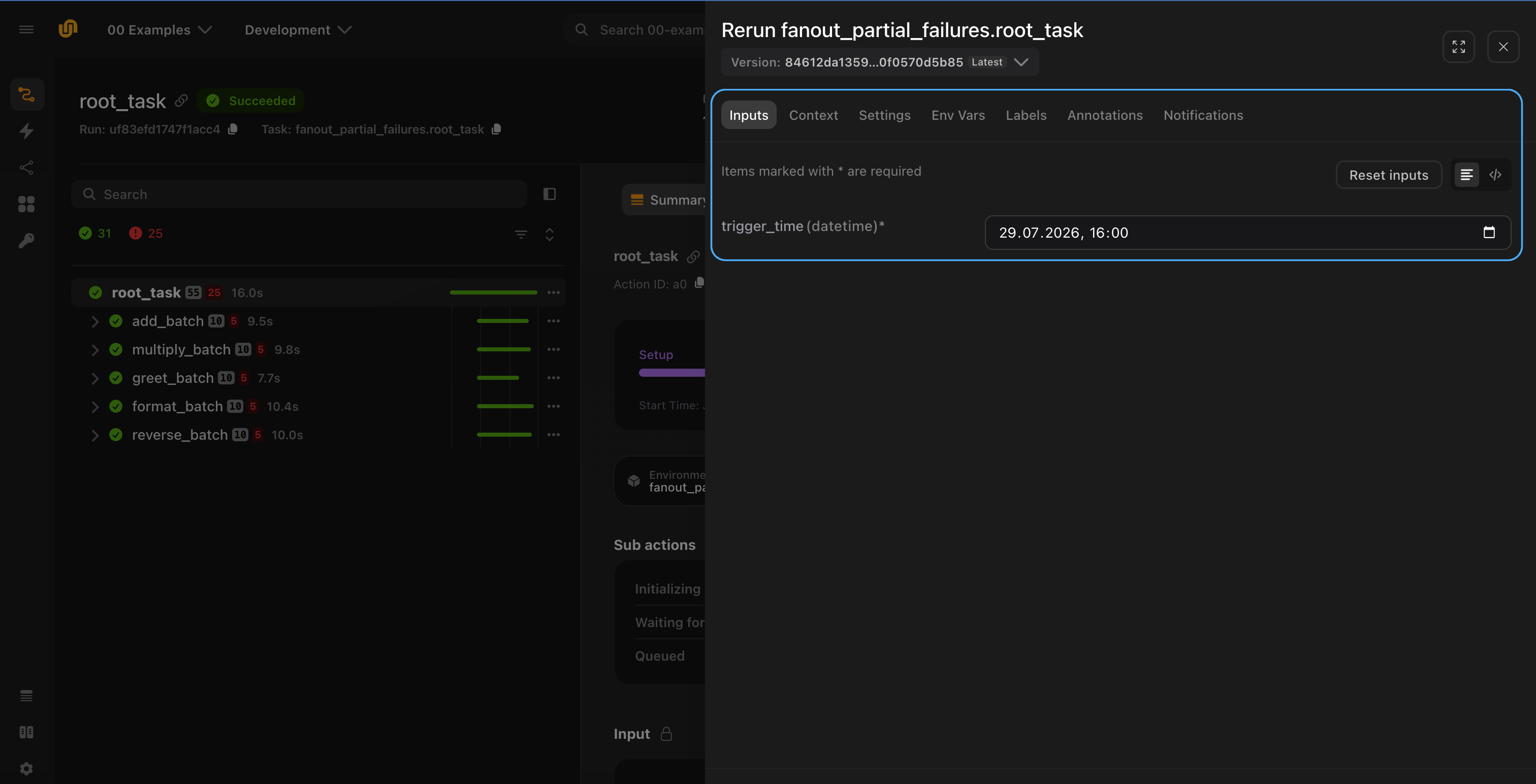Screen dimensions: 1536x784
Task: Filter by 25 failed actions
Action: pyautogui.click(x=146, y=234)
